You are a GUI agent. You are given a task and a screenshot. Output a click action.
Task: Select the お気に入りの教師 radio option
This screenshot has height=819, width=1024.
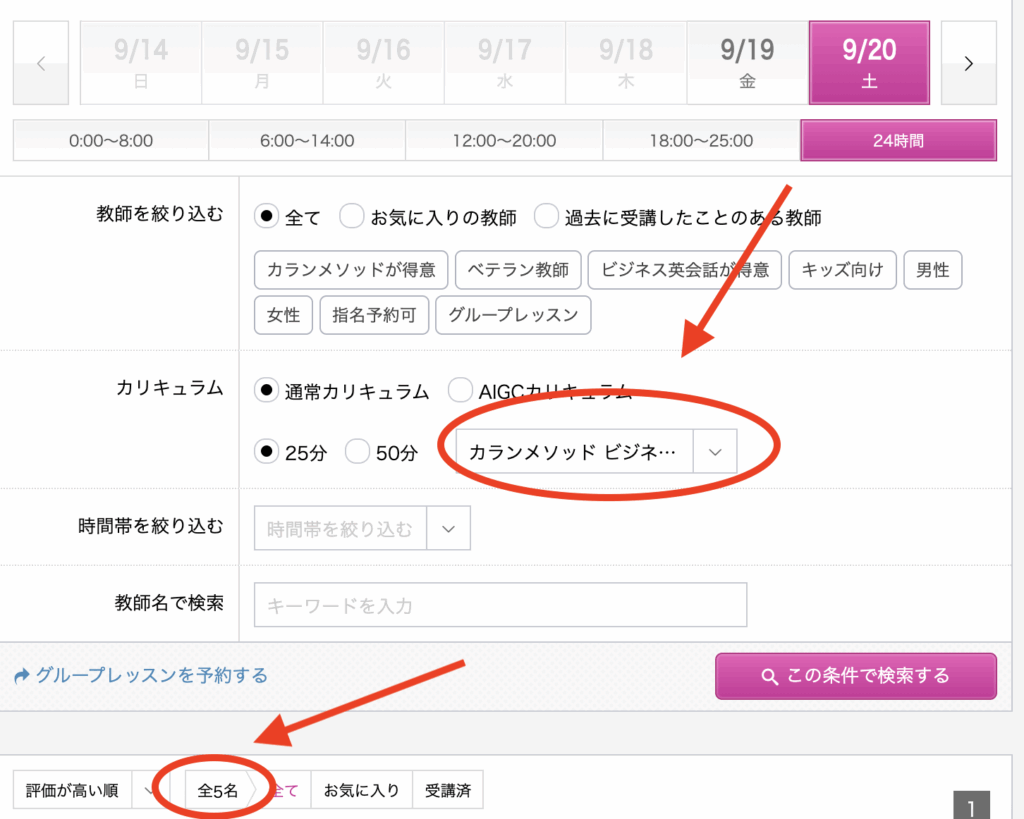[x=351, y=217]
